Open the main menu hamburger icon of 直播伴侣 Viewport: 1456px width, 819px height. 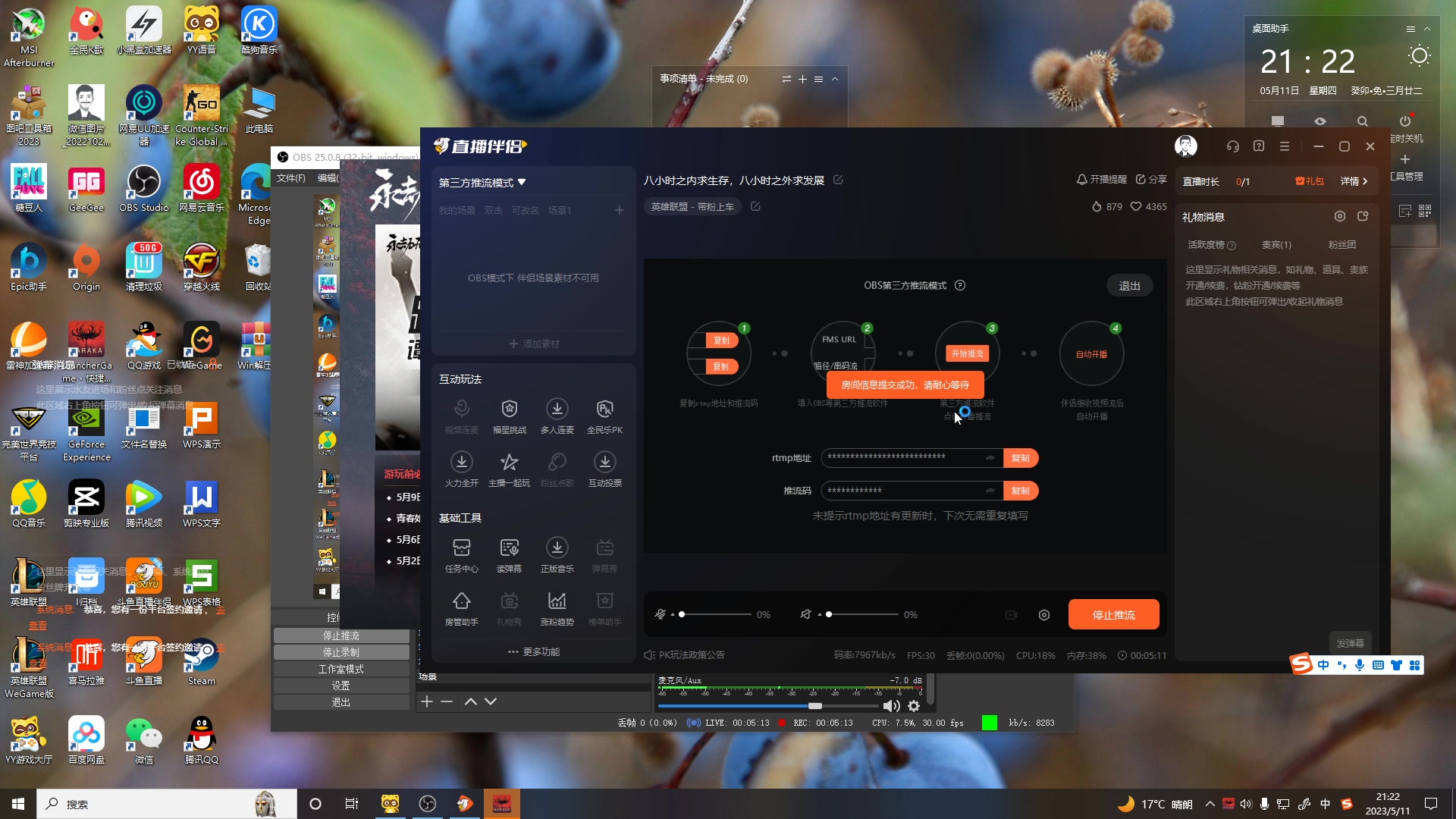(x=1284, y=146)
